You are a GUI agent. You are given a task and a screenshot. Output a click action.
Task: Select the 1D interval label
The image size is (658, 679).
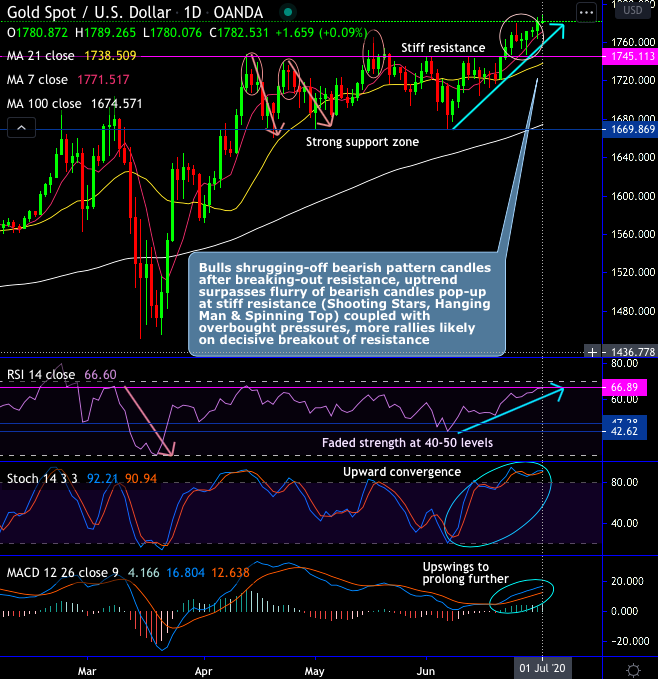point(192,12)
